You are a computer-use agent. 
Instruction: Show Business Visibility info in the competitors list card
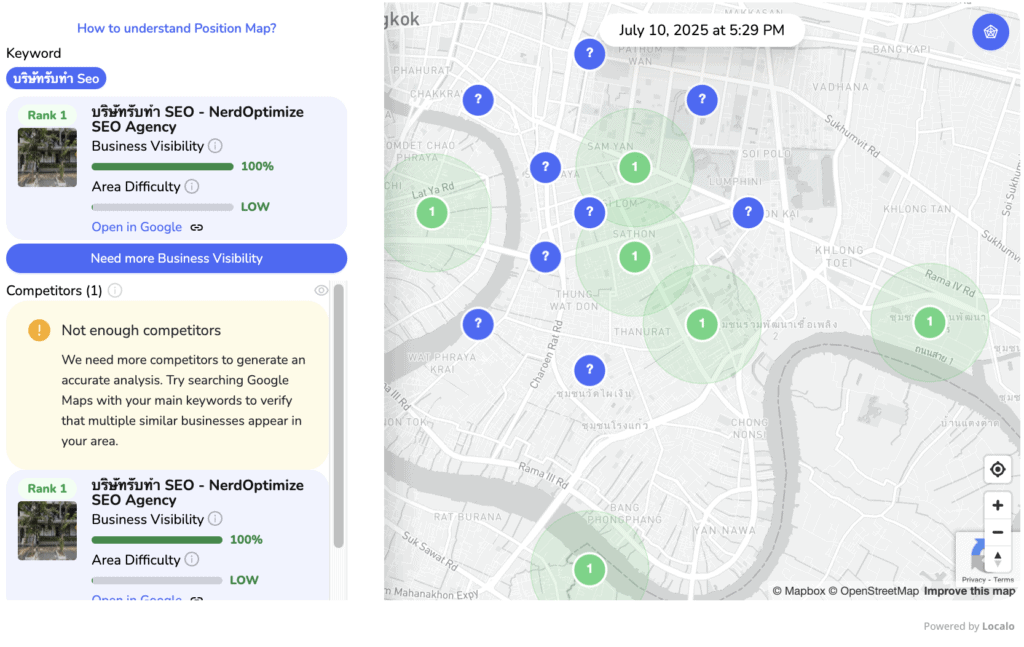[x=215, y=519]
